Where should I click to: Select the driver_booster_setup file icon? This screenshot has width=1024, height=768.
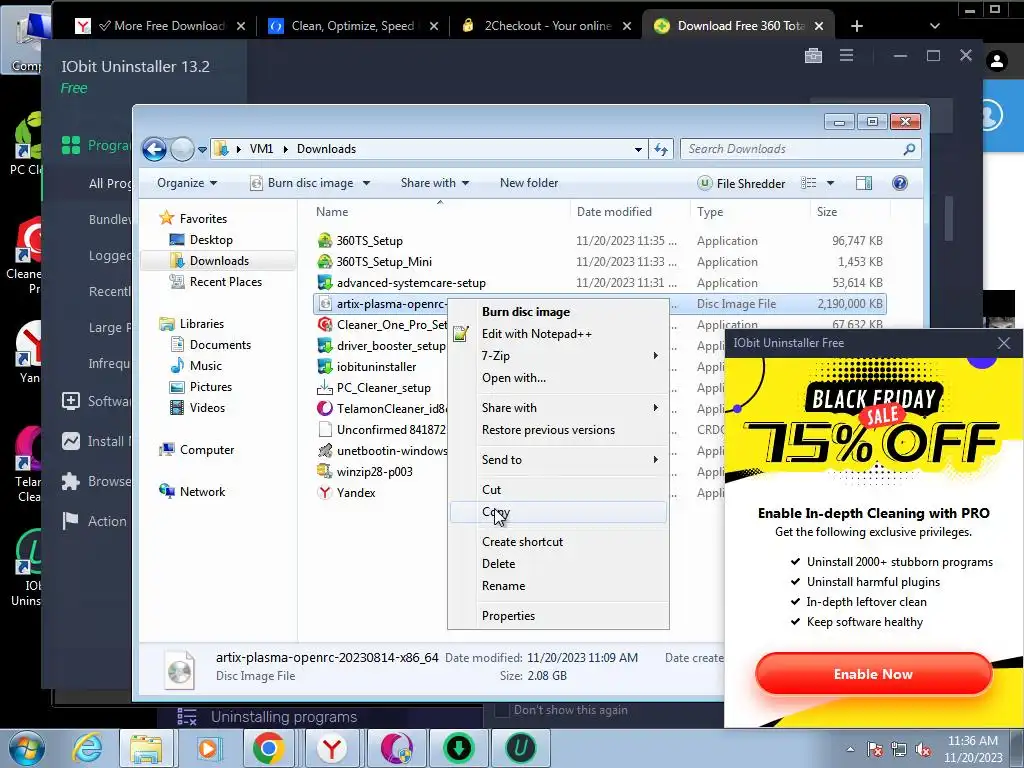[325, 345]
